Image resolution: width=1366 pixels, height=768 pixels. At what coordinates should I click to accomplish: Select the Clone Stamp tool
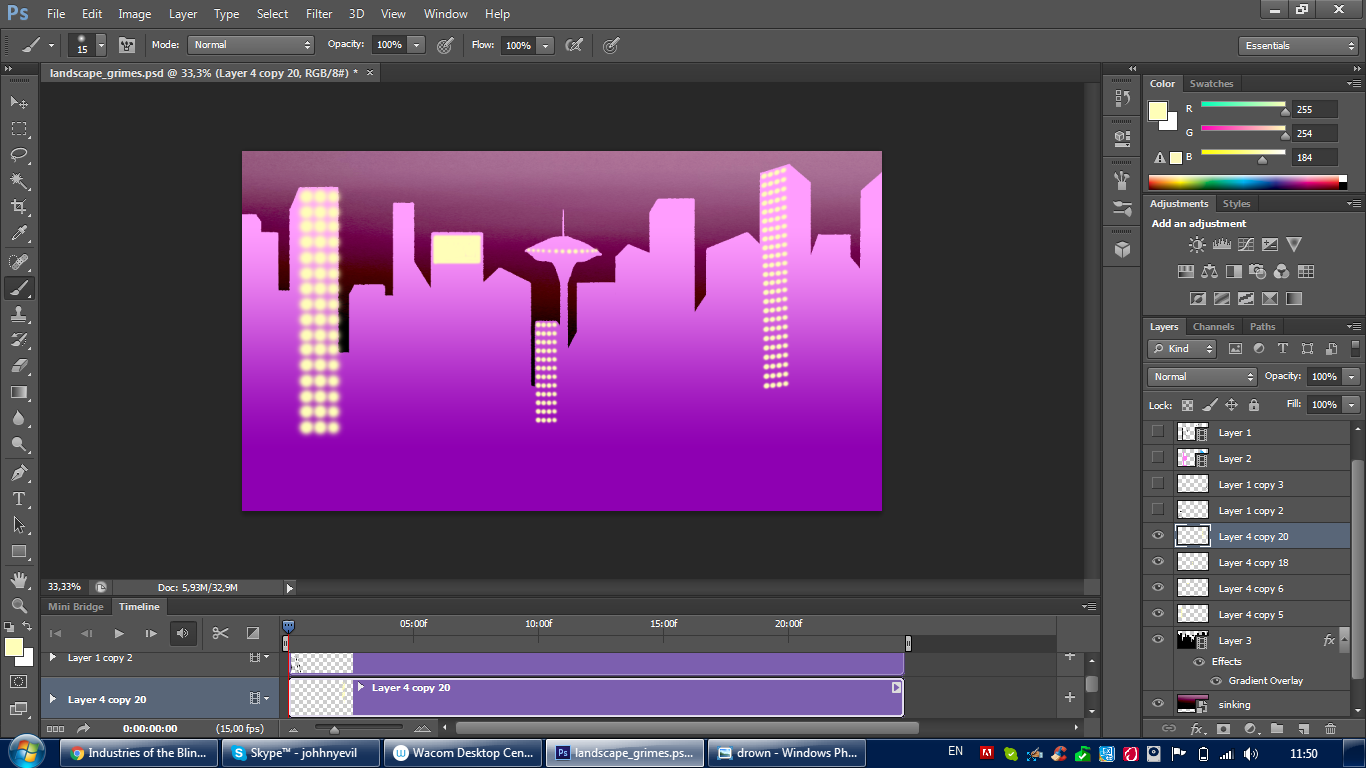(19, 314)
